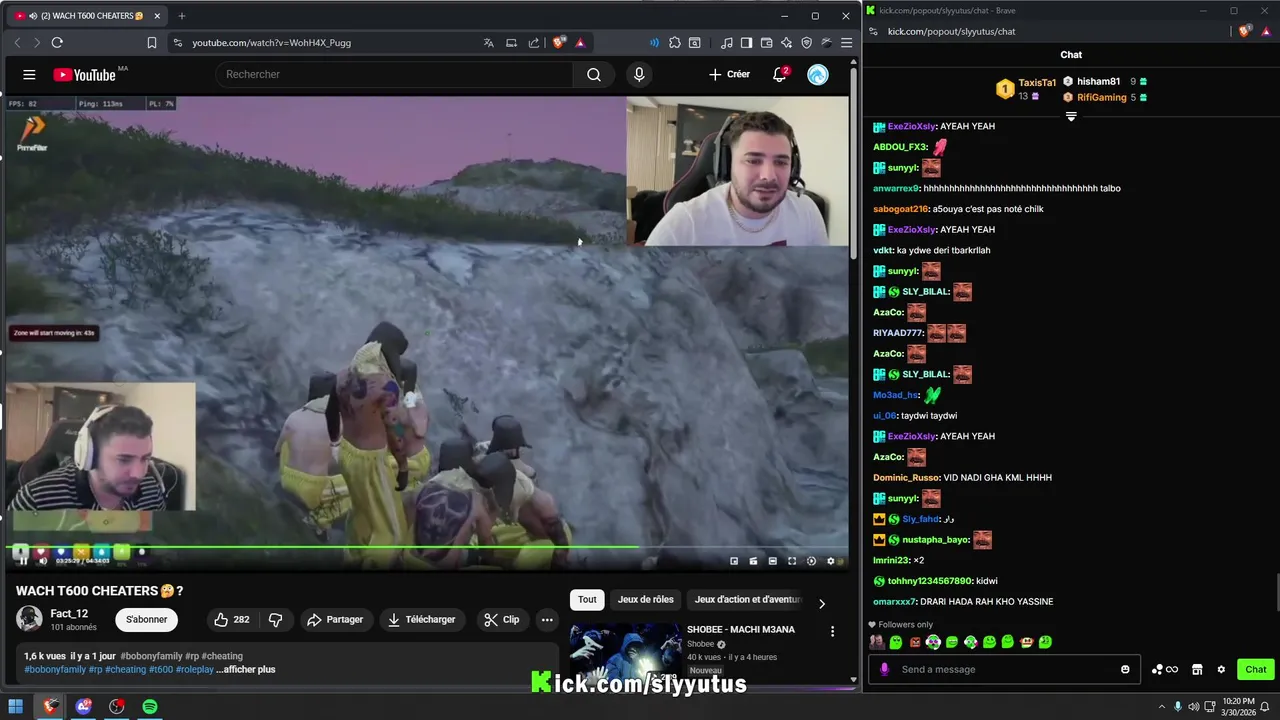Click the Partager share button

coord(335,620)
